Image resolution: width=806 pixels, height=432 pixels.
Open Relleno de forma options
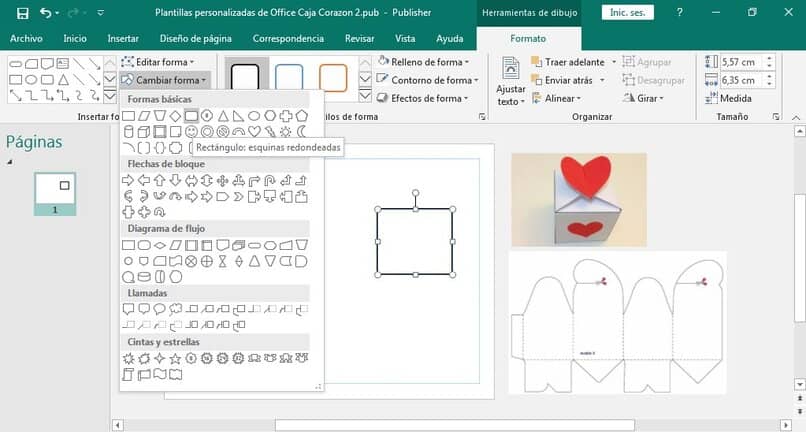click(423, 62)
